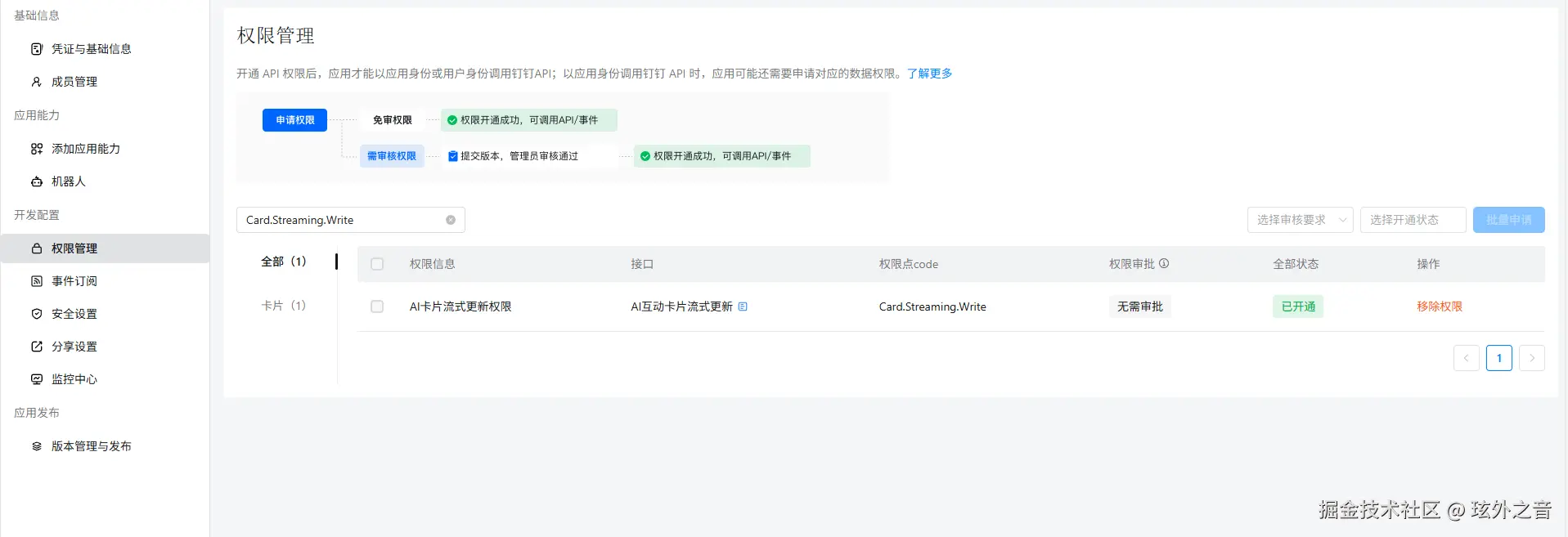Image resolution: width=1568 pixels, height=537 pixels.
Task: Go to the next page arrow
Action: point(1531,358)
